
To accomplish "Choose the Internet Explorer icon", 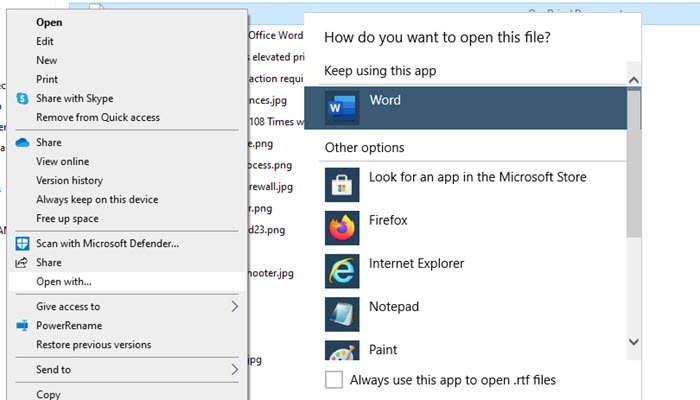I will [342, 271].
